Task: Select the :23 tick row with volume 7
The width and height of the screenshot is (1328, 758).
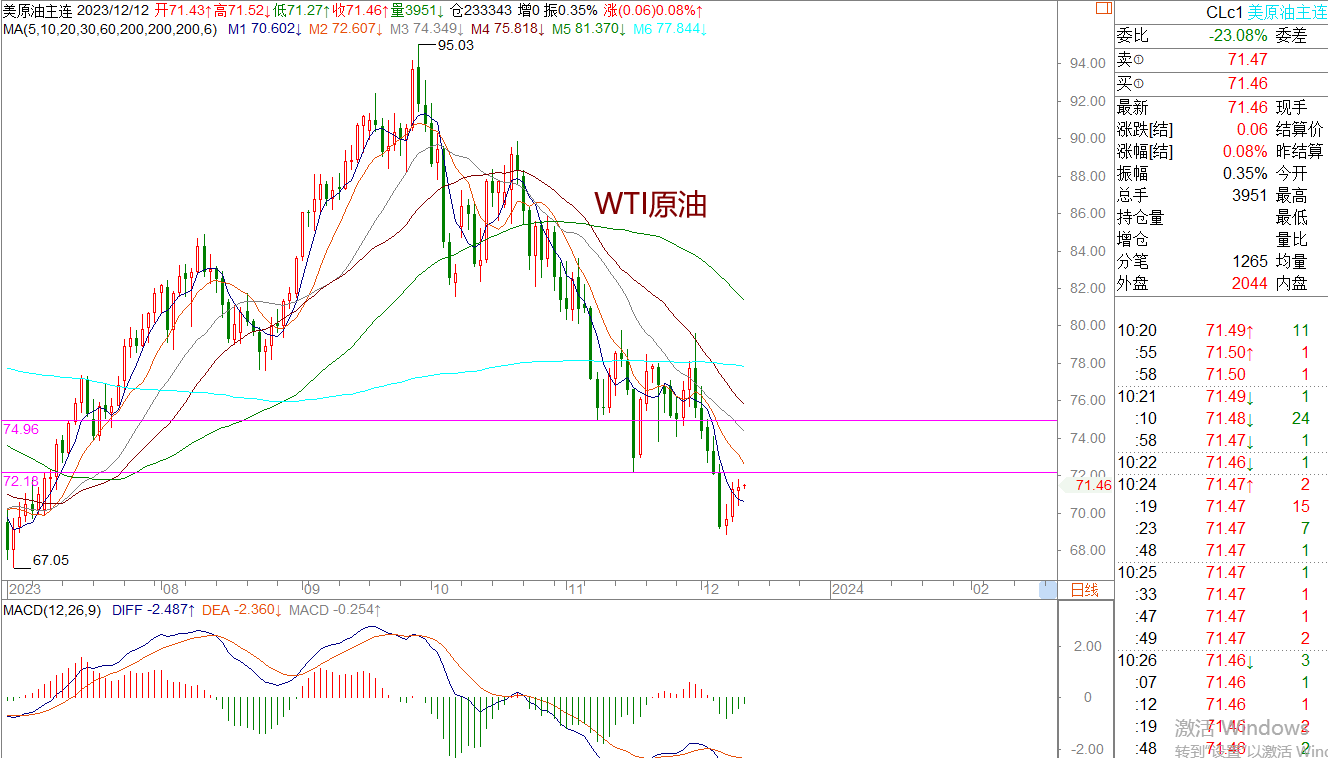Action: 1221,529
